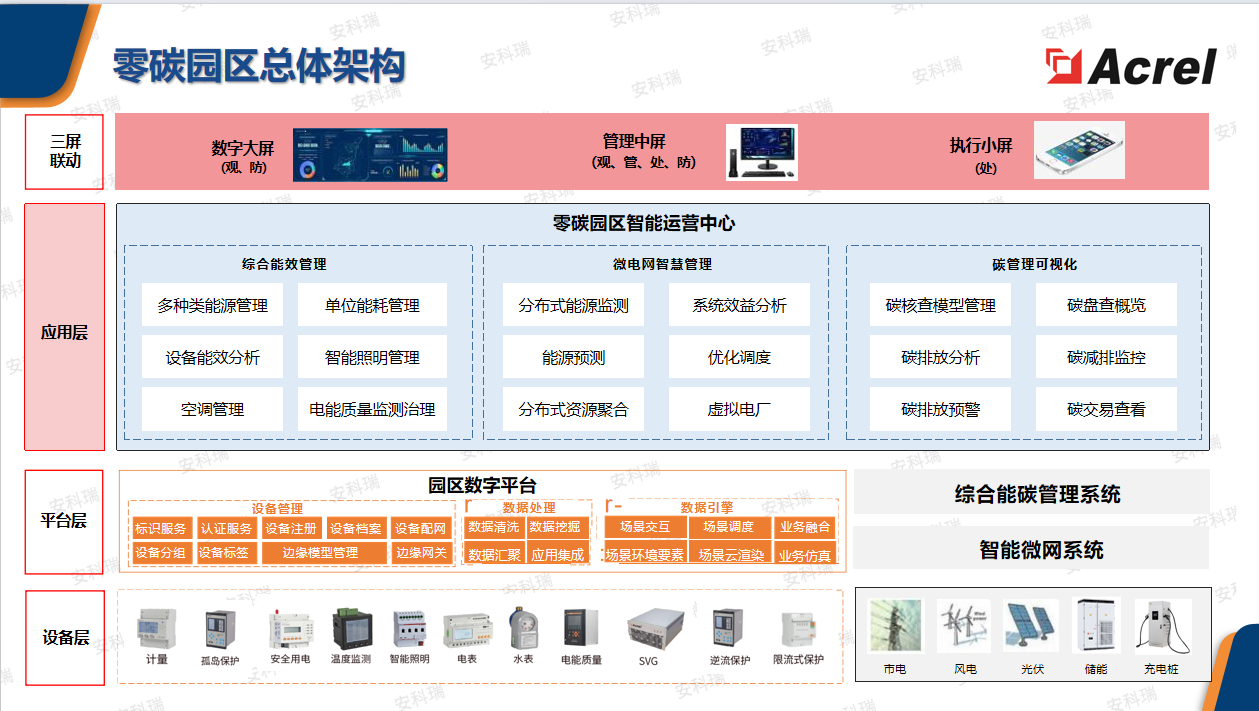Click the 执行小屏 smartphone image

[1079, 151]
